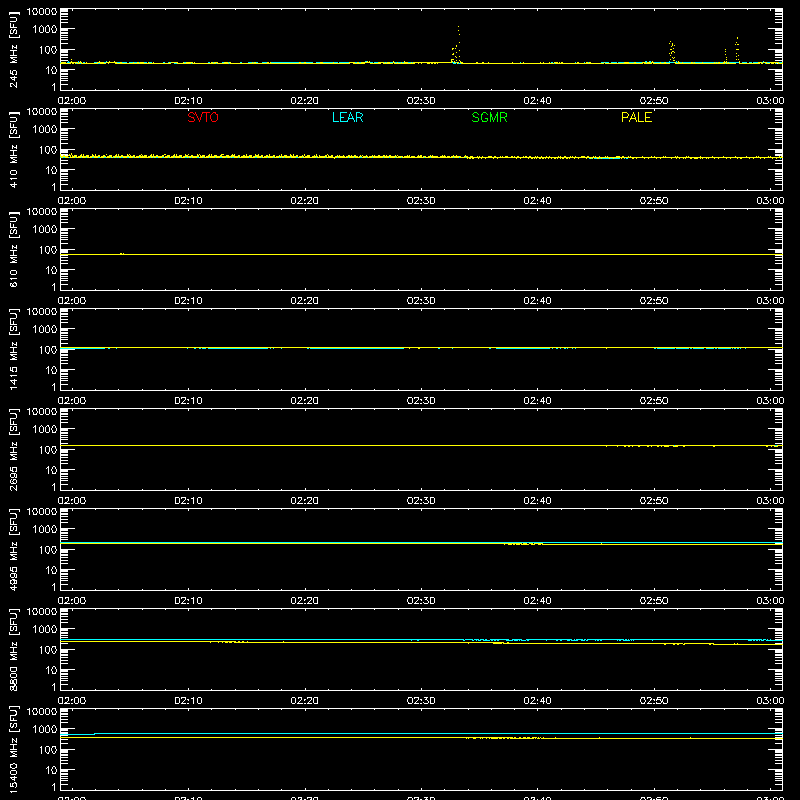The height and width of the screenshot is (800, 800).
Task: Click the 02:30 time label under the 245 MHz plot
Action: (x=421, y=101)
